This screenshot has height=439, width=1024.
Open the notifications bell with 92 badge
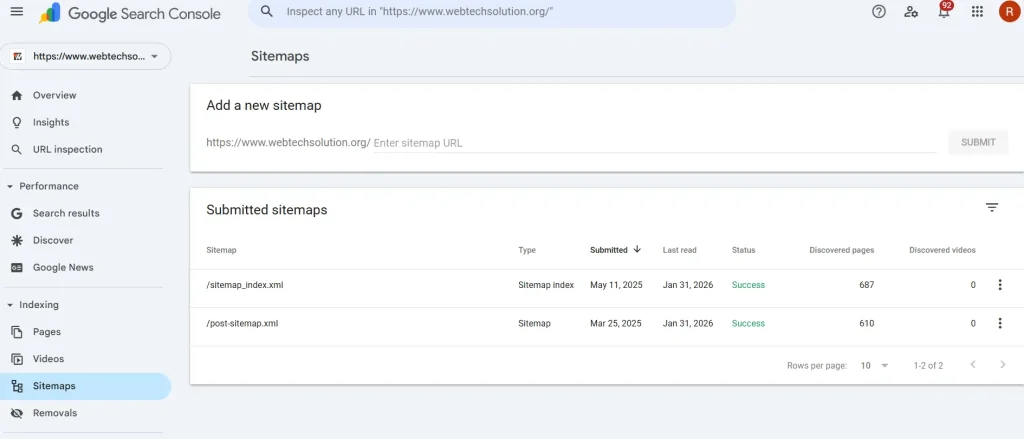click(x=944, y=10)
